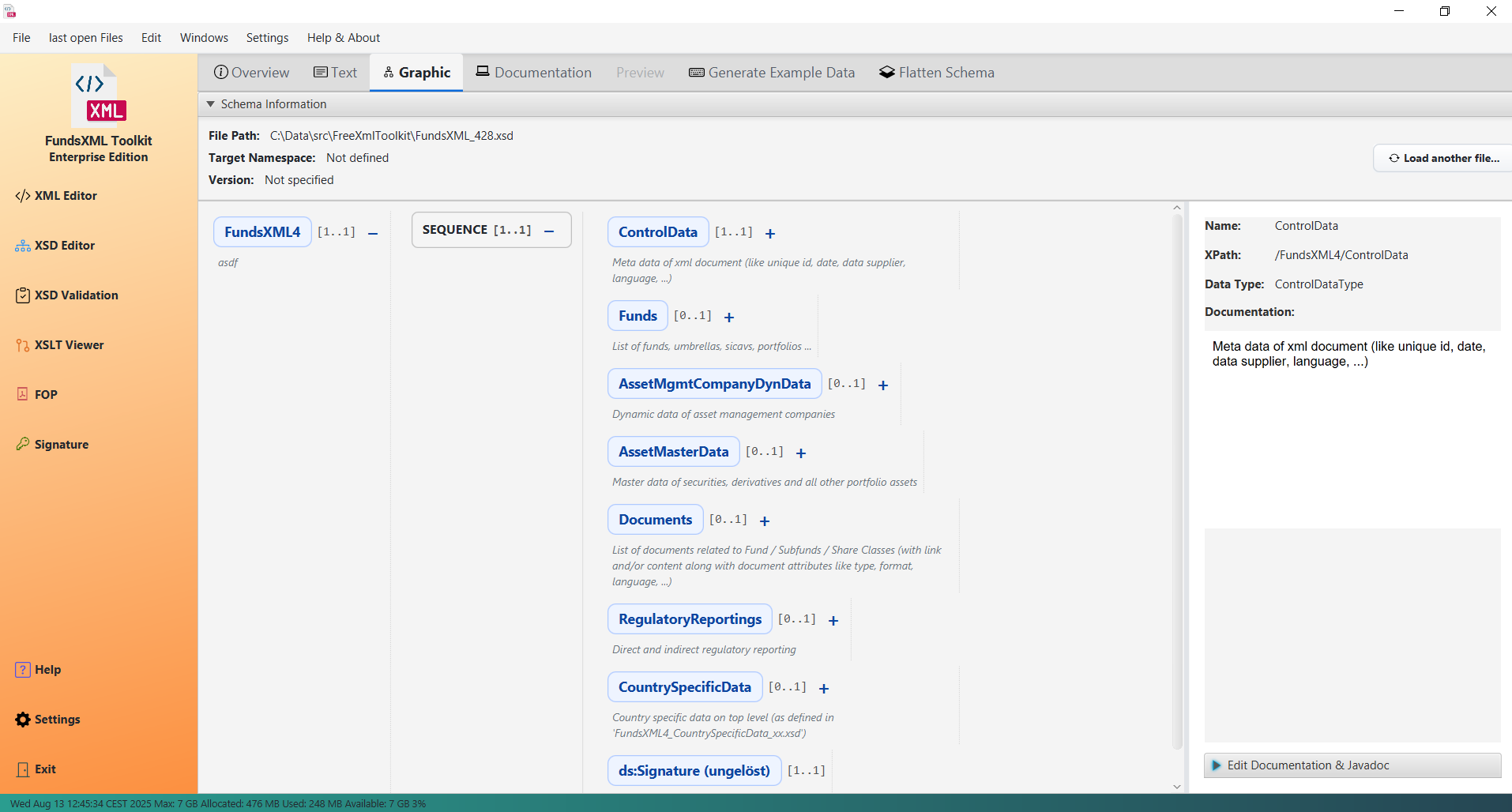Click the XPath value /FundsXML4/ControlData
The image size is (1512, 812).
tap(1341, 255)
